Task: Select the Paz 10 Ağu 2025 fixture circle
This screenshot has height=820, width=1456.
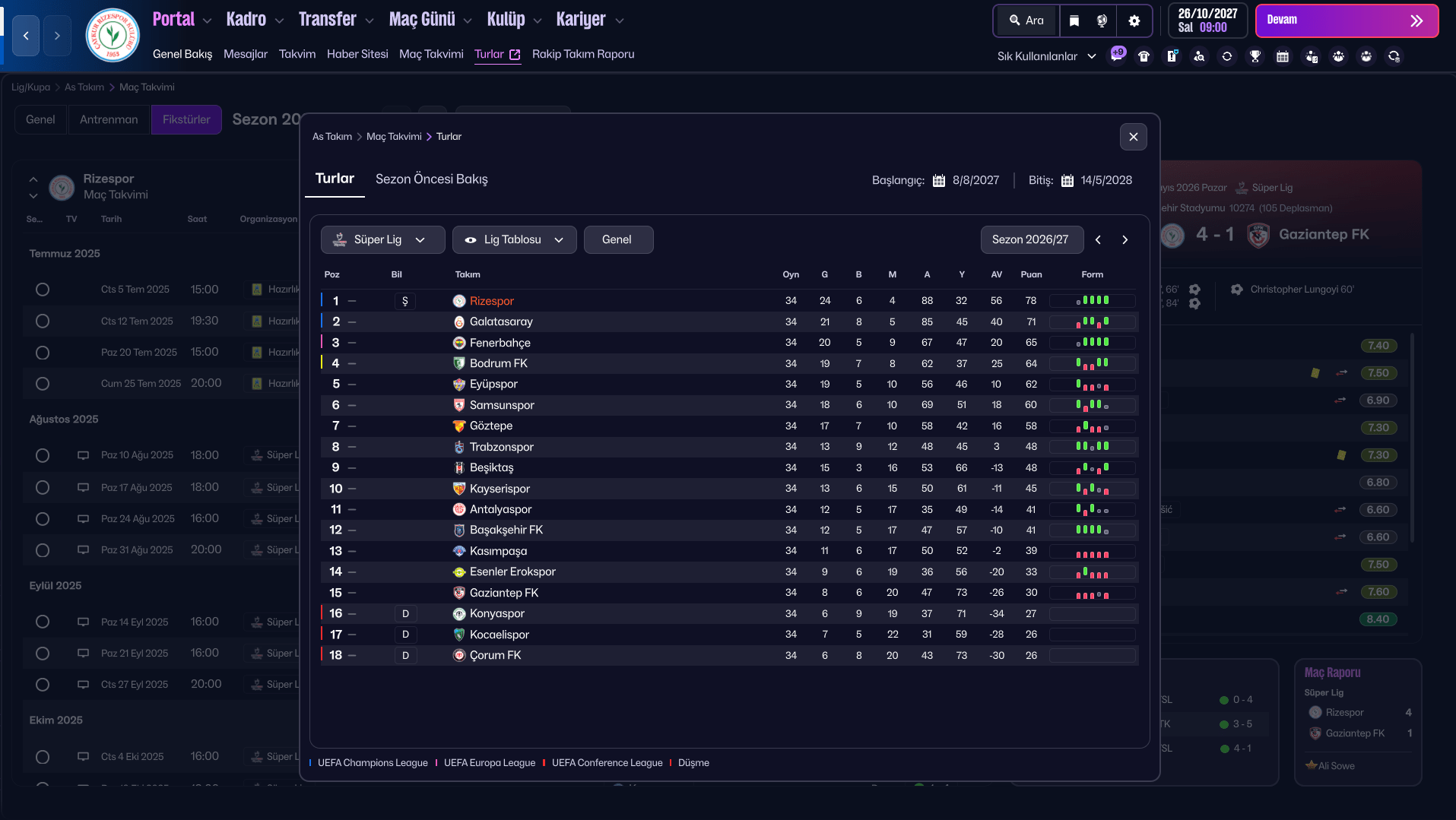Action: [43, 455]
